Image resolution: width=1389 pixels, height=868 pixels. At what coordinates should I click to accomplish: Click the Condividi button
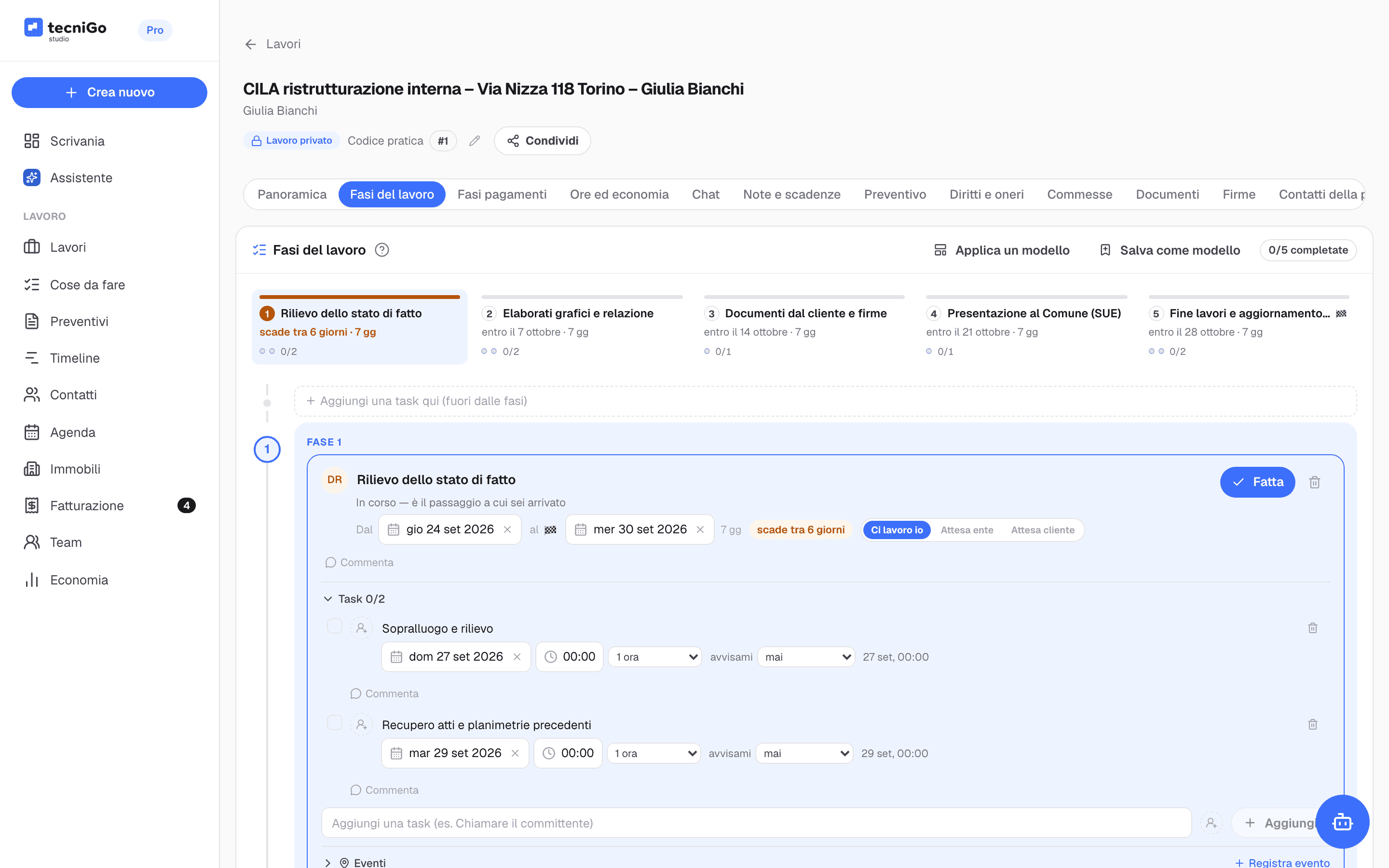click(x=543, y=141)
